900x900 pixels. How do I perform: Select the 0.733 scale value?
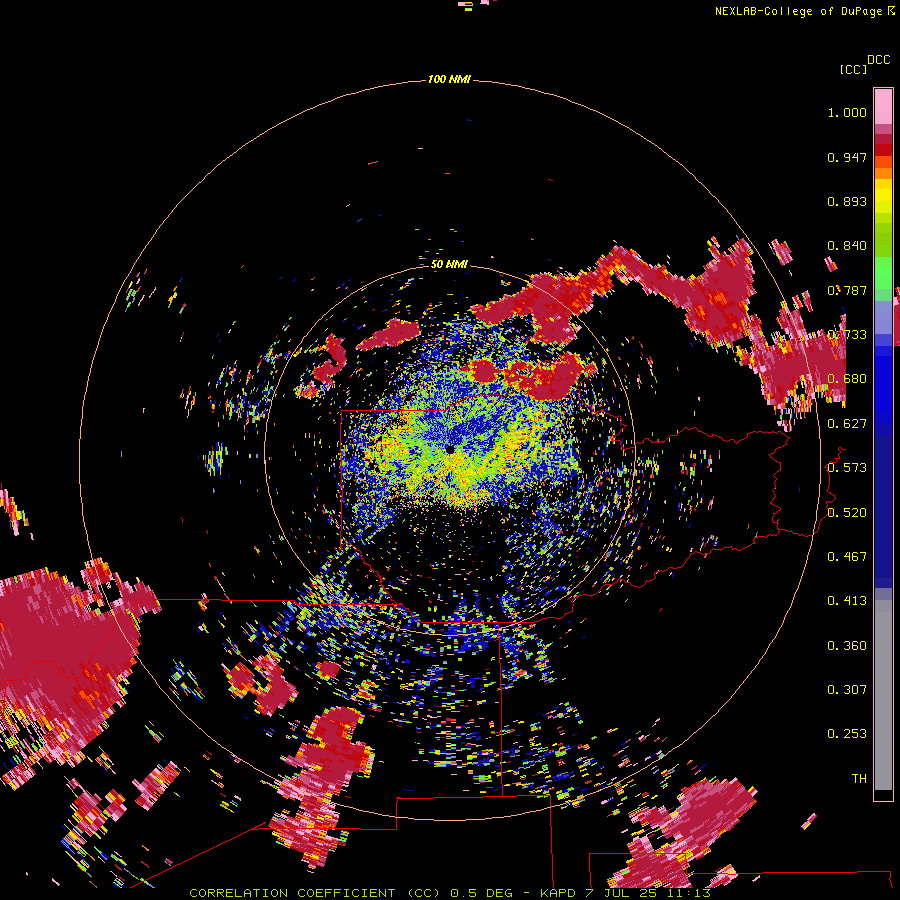(847, 335)
